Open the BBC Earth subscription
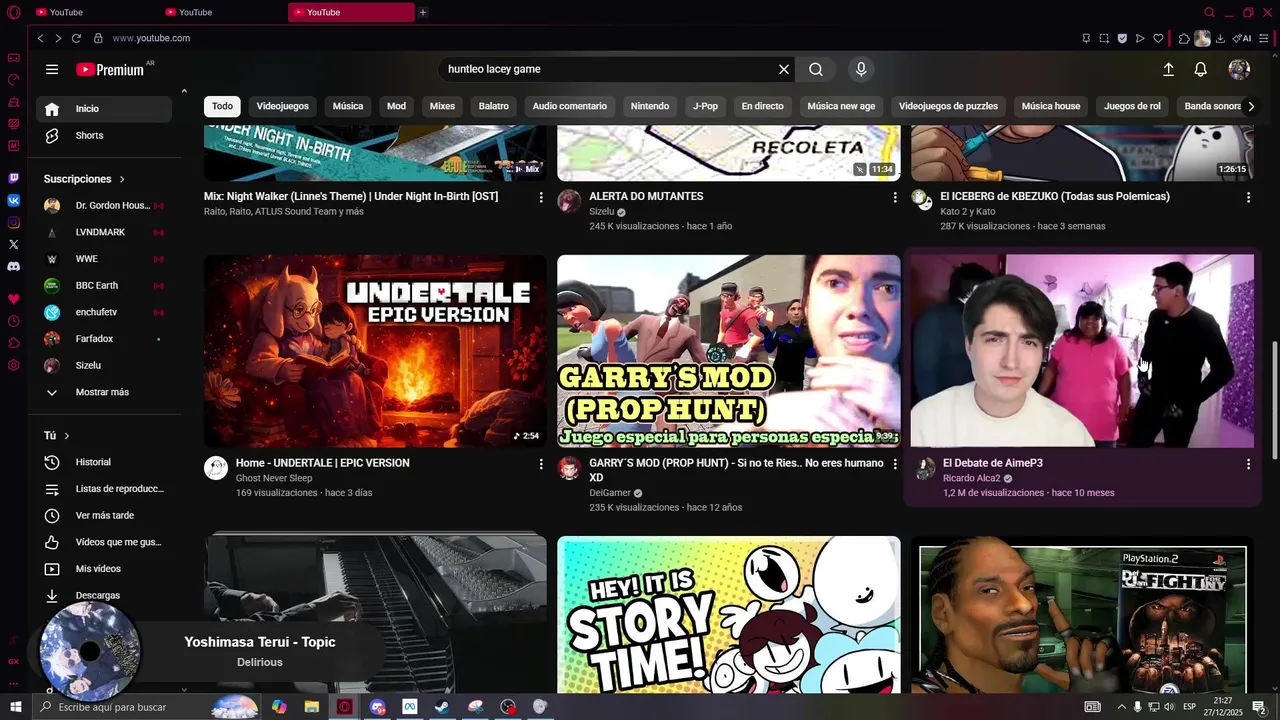 tap(104, 285)
